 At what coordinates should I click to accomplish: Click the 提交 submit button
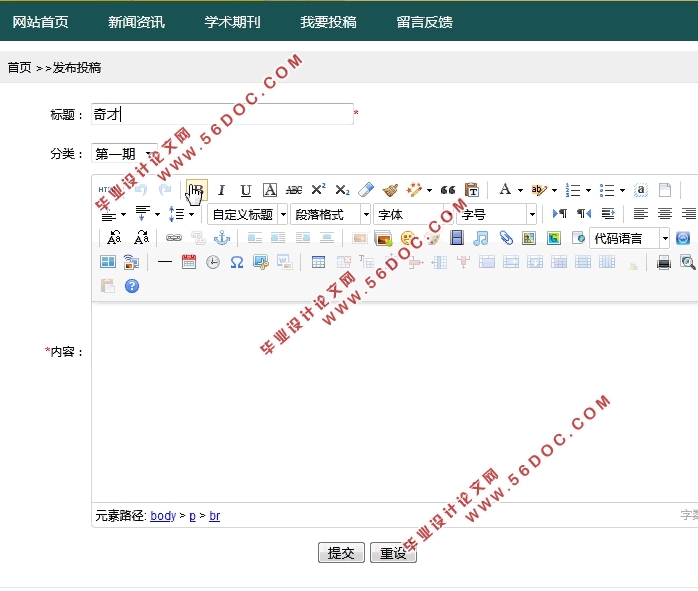click(341, 553)
